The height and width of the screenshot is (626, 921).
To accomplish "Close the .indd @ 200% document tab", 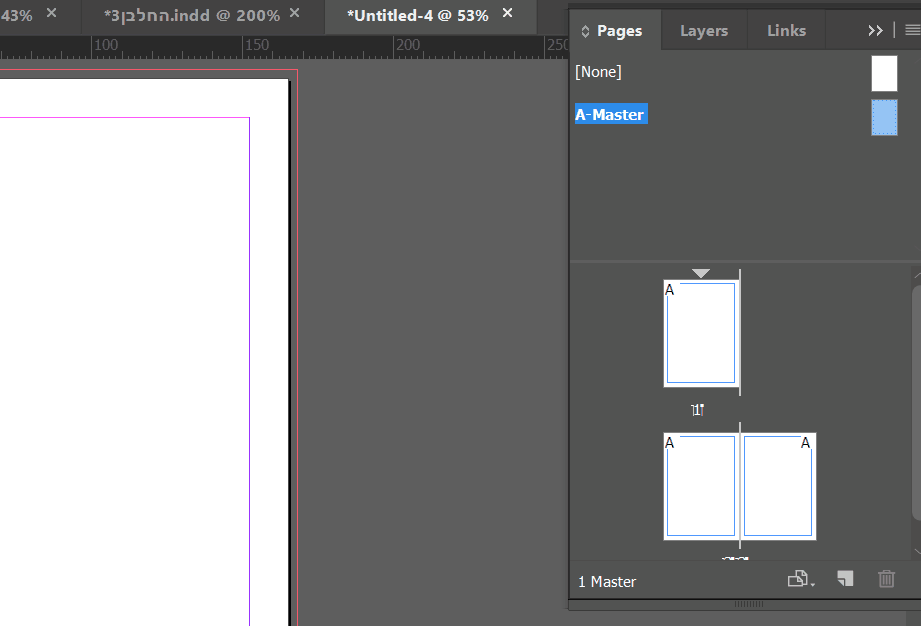I will point(295,13).
